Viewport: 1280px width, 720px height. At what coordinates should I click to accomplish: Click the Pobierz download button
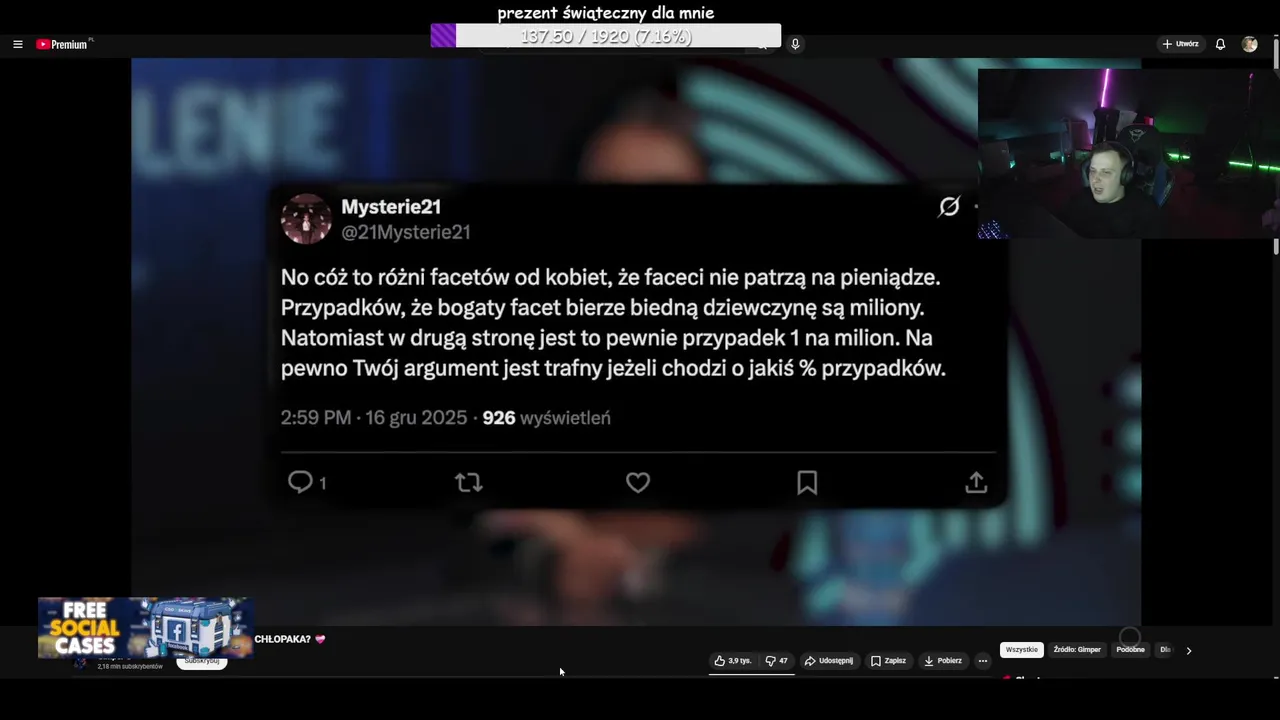pyautogui.click(x=943, y=661)
